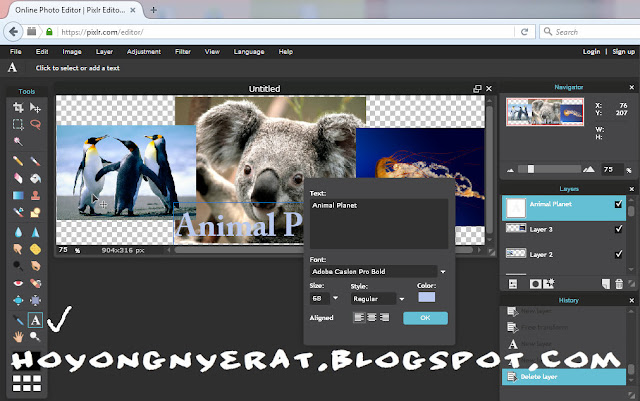
Task: Delete layer with the trash icon
Action: tap(619, 284)
